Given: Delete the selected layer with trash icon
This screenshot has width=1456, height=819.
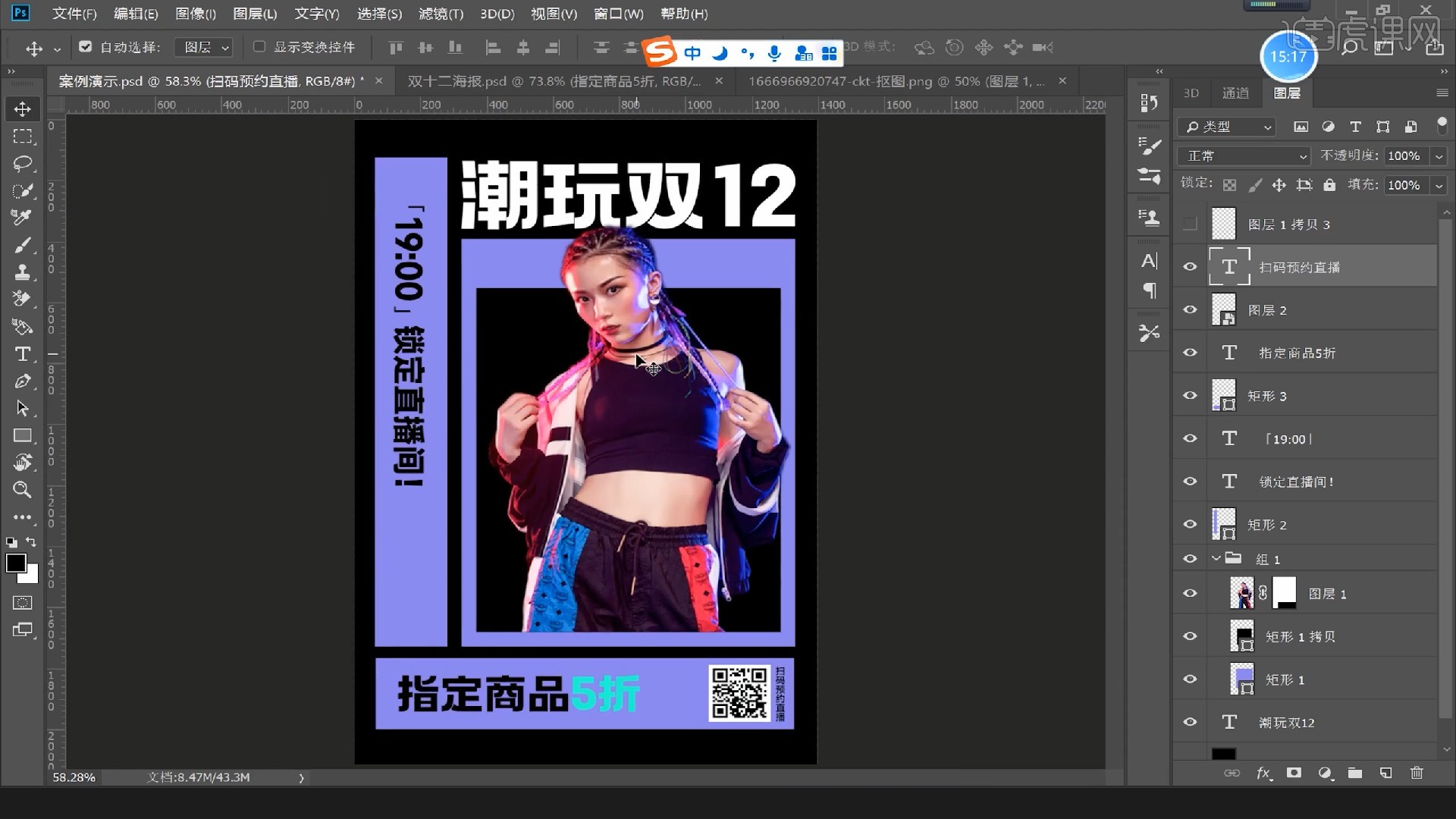Looking at the screenshot, I should click(1416, 773).
